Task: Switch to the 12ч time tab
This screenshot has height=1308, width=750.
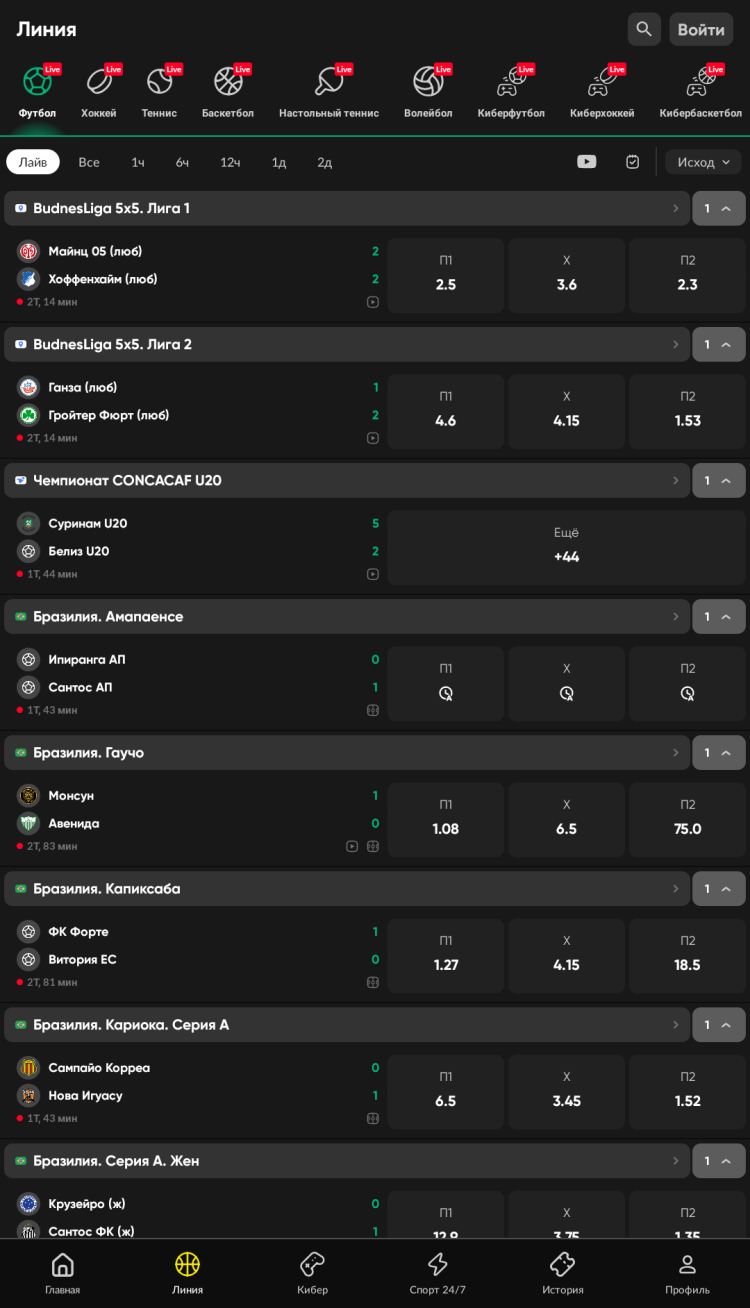Action: click(230, 162)
